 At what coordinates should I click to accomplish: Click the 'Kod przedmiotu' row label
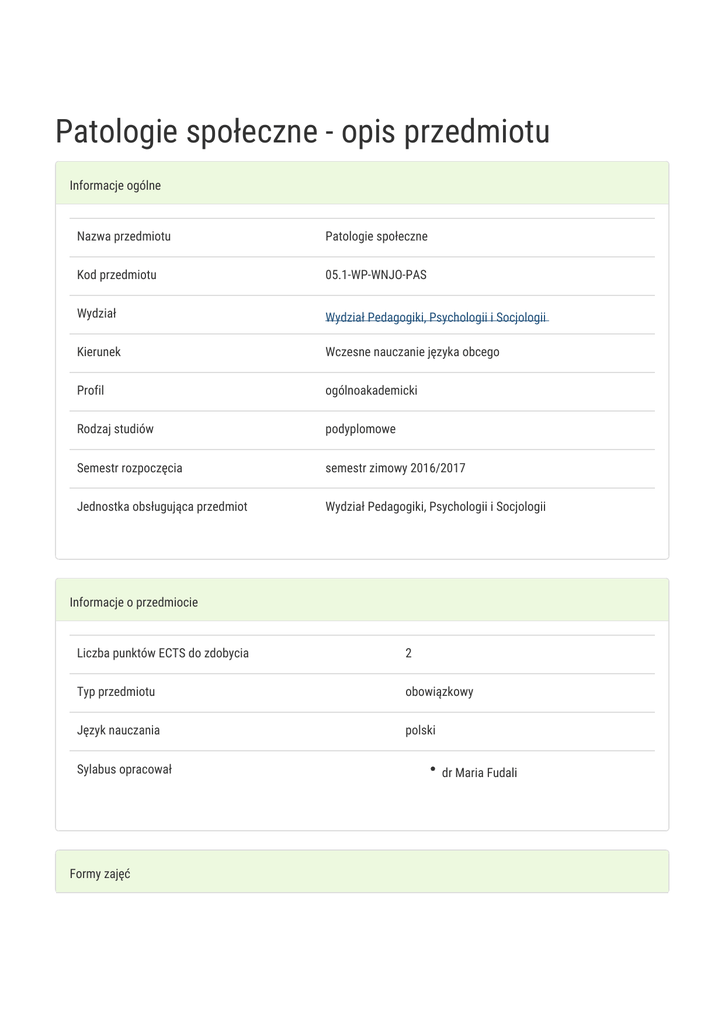[x=117, y=275]
